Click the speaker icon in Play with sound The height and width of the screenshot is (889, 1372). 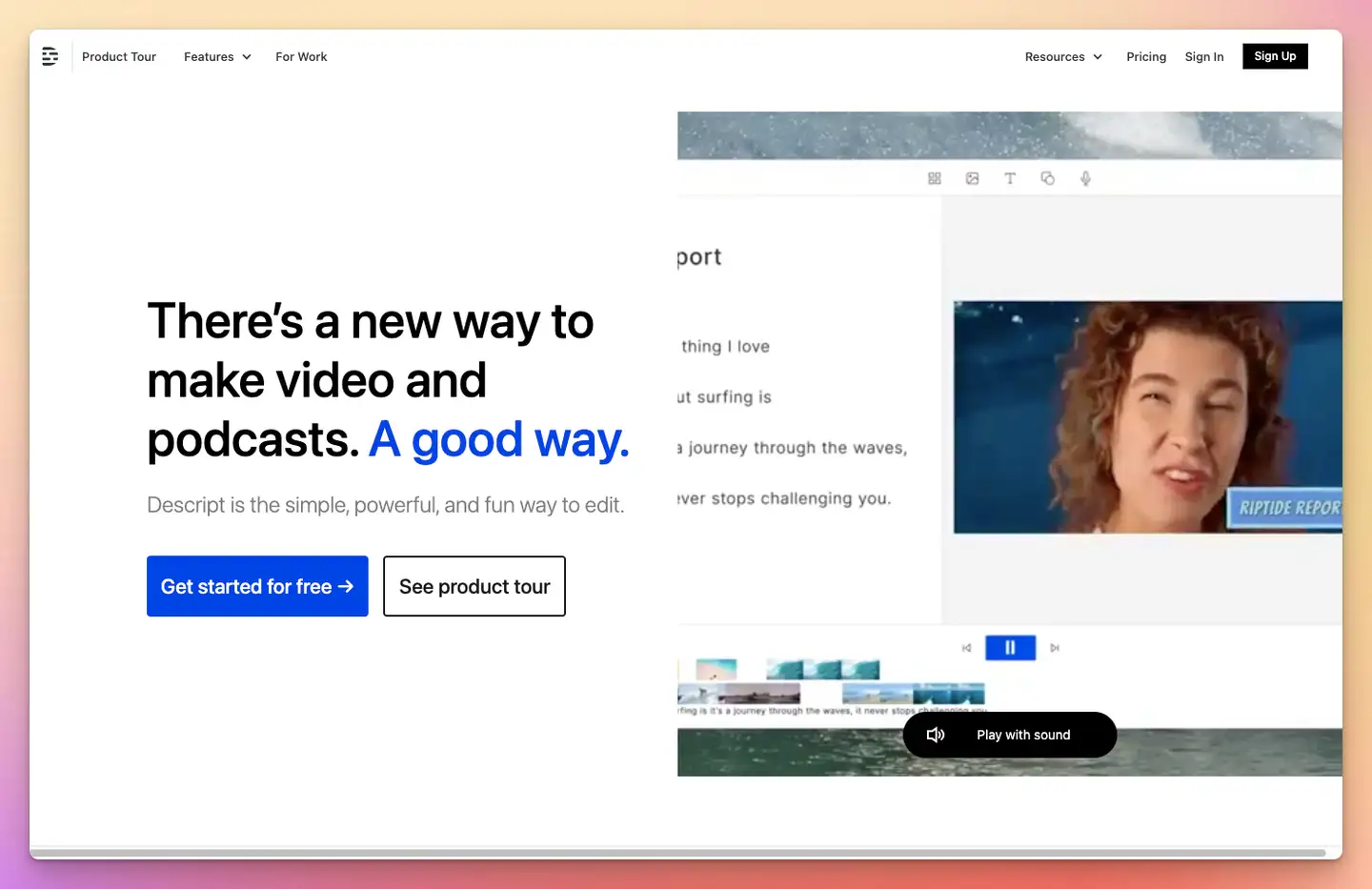click(x=936, y=735)
